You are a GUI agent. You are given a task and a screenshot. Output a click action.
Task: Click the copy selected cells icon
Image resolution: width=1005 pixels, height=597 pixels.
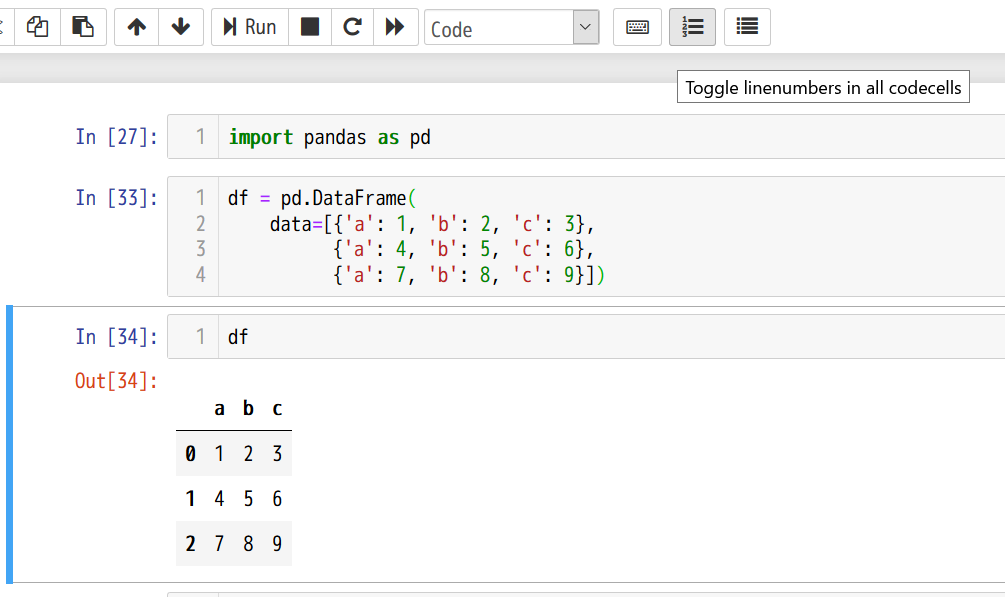[x=37, y=27]
